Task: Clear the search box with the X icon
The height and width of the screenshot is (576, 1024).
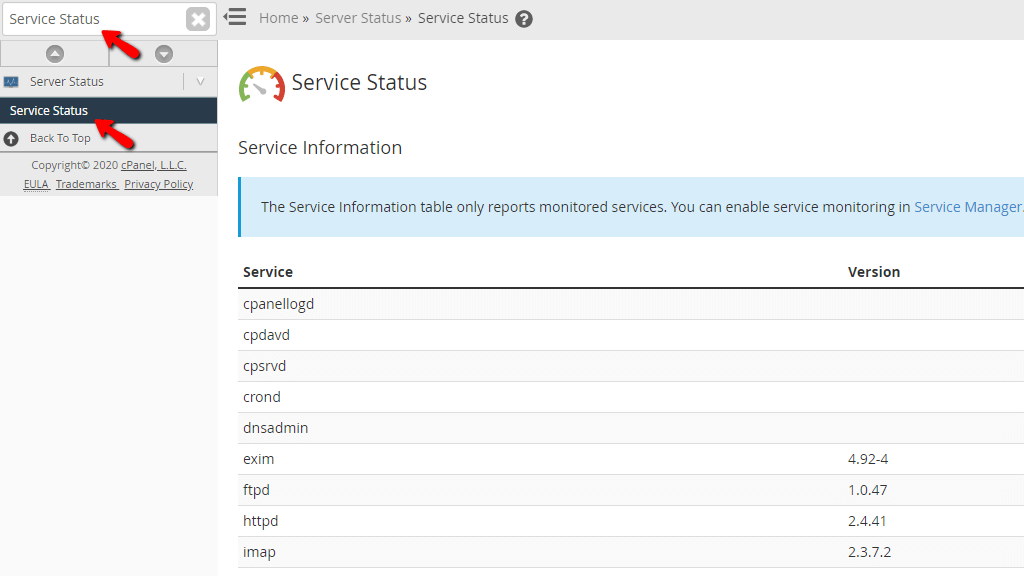Action: tap(197, 18)
